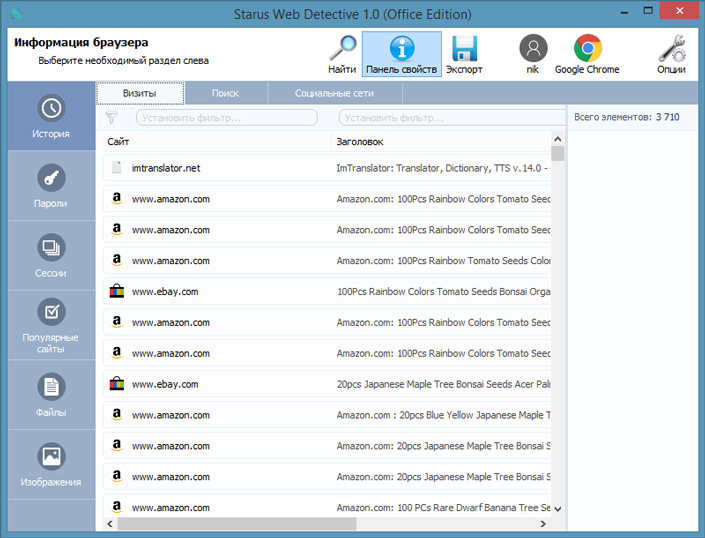Select the ImTranslator: Translator, Dictionary title
The image size is (705, 538).
tap(443, 168)
